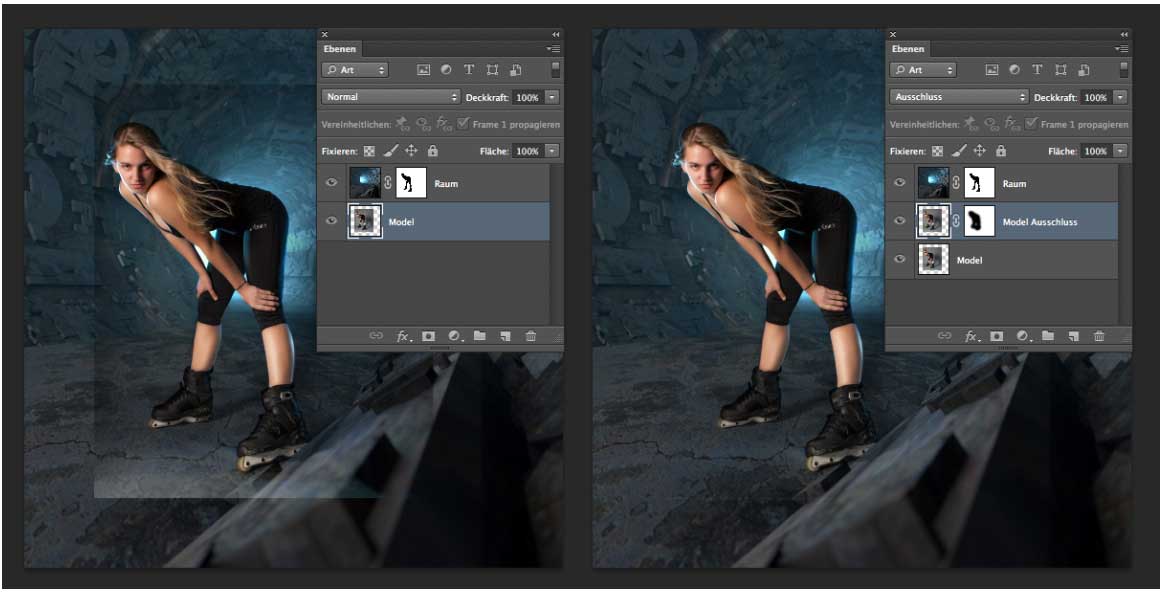The height and width of the screenshot is (593, 1165).
Task: Toggle visibility of bottom Model layer in right panel
Action: (900, 260)
